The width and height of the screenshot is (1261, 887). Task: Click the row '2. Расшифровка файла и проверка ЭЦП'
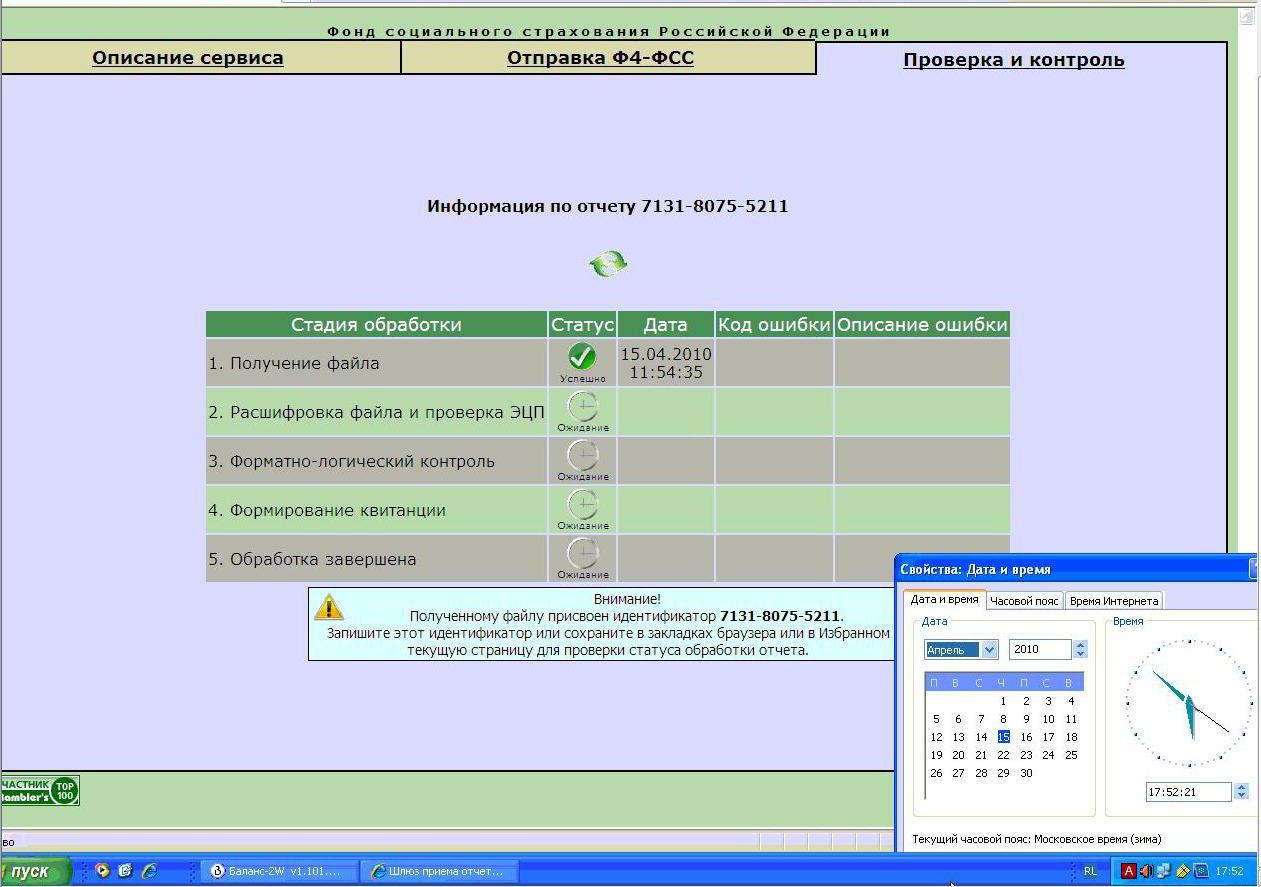tap(608, 412)
